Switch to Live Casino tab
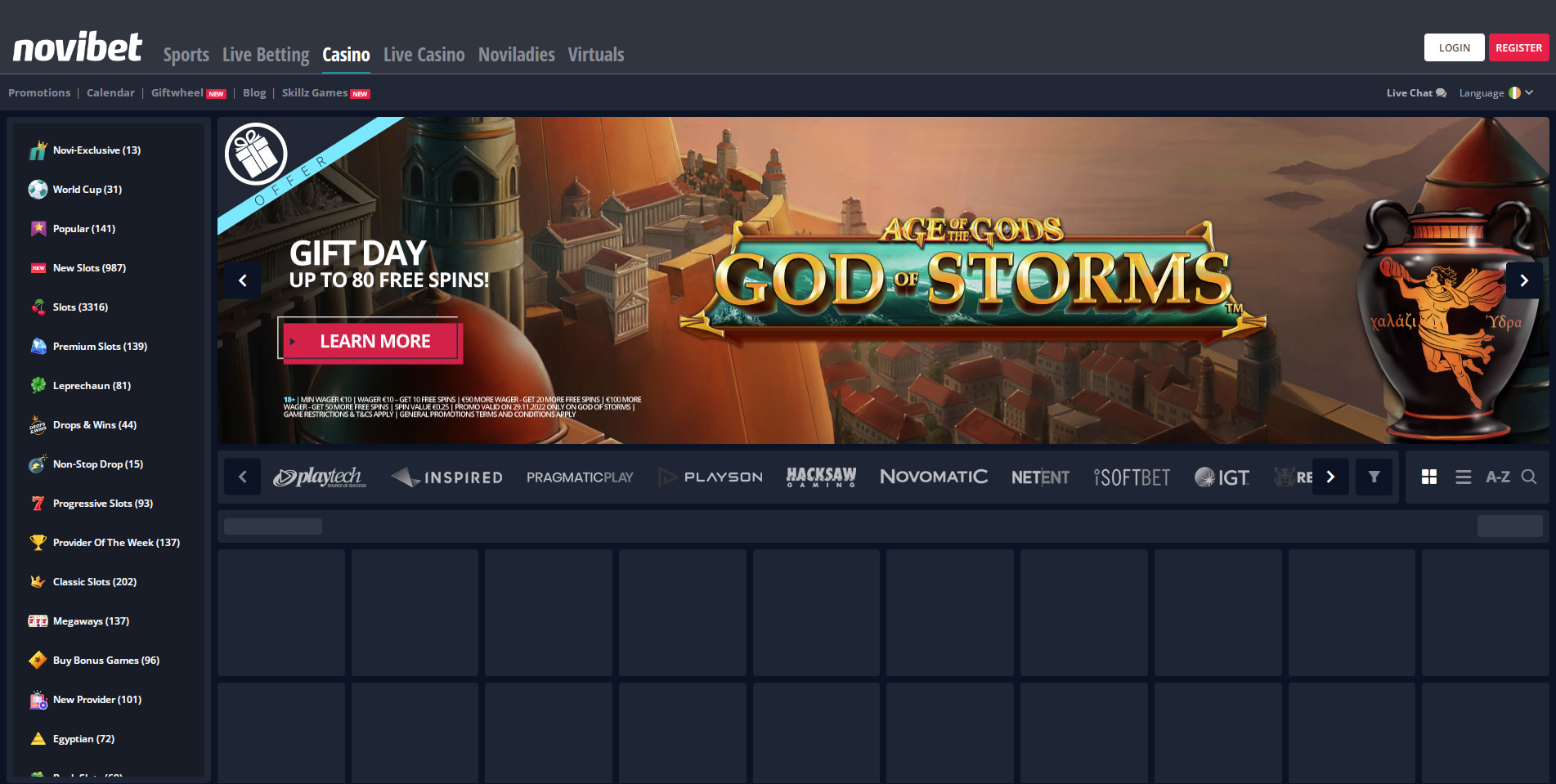This screenshot has width=1556, height=784. (424, 55)
